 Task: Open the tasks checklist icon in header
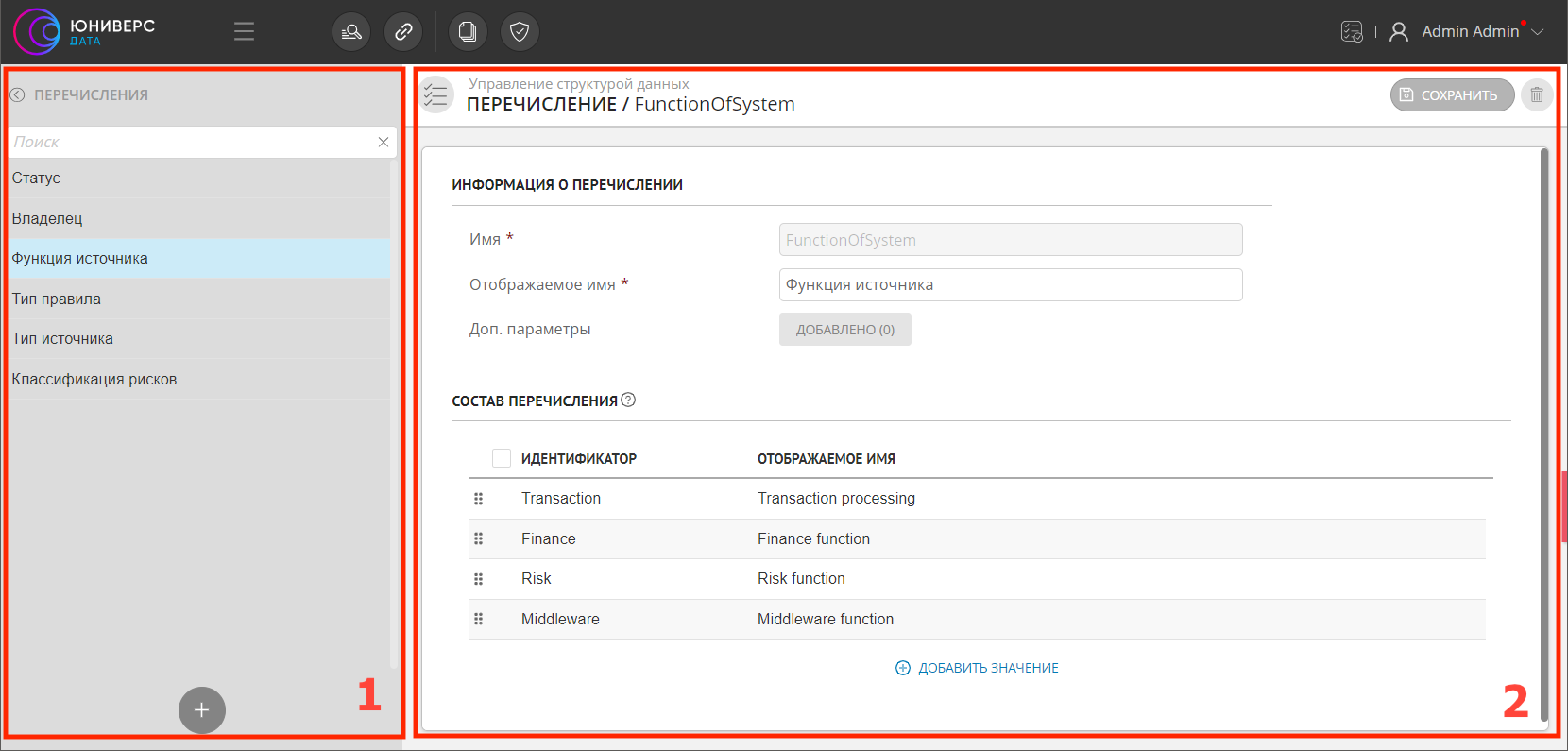coord(1352,32)
